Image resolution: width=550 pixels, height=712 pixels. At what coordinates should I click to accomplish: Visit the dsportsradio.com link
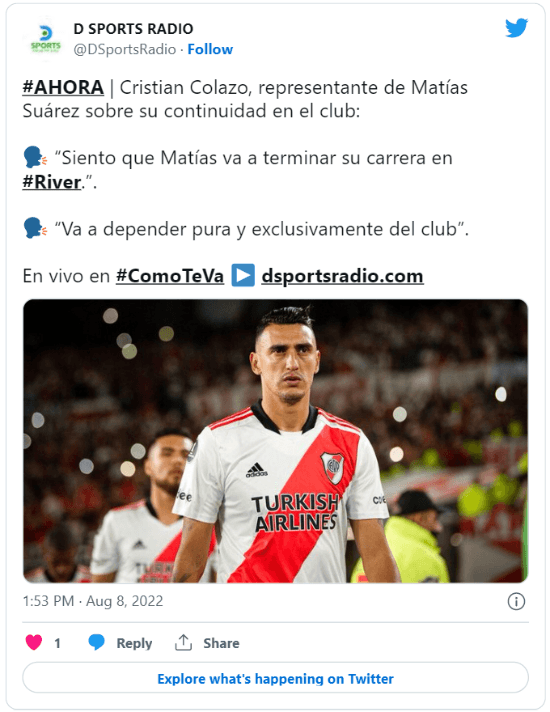point(342,276)
